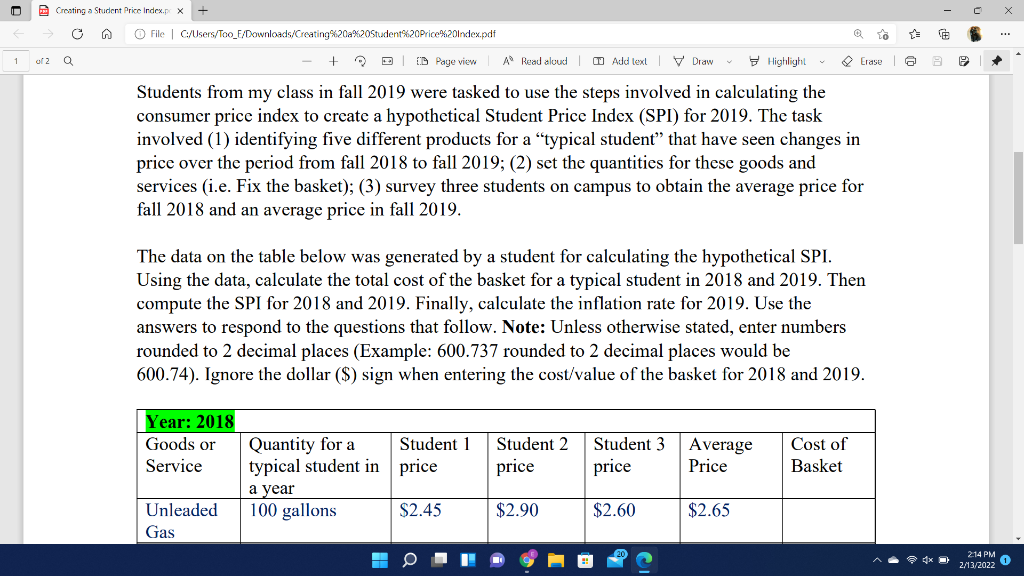The image size is (1024, 576).
Task: Select the Draw annotation tool
Action: [x=703, y=62]
